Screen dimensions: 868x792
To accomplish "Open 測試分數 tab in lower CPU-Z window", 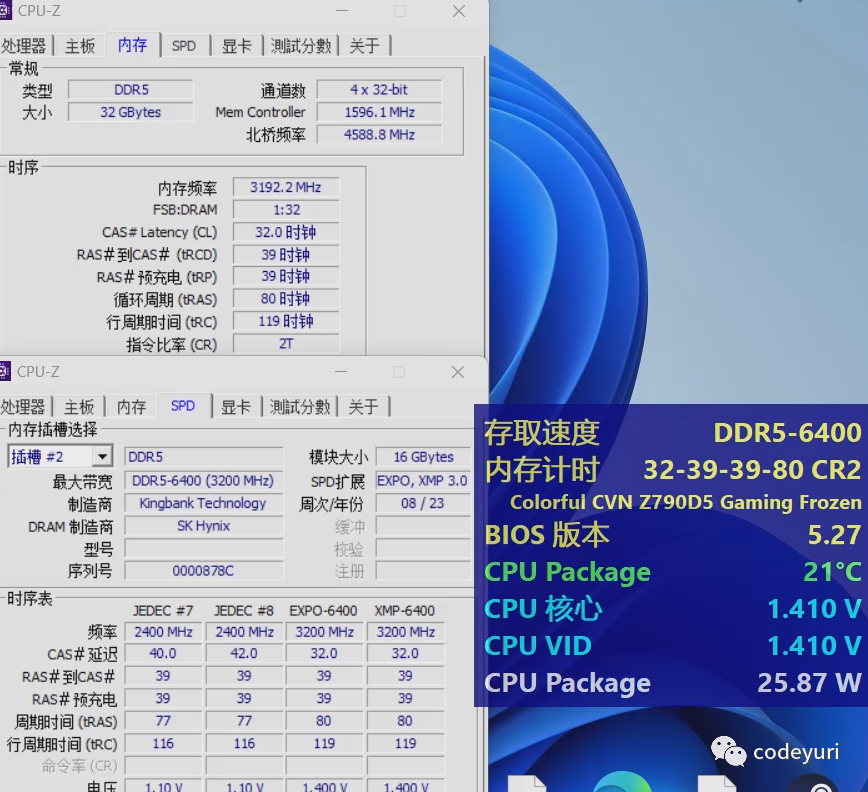I will point(299,407).
